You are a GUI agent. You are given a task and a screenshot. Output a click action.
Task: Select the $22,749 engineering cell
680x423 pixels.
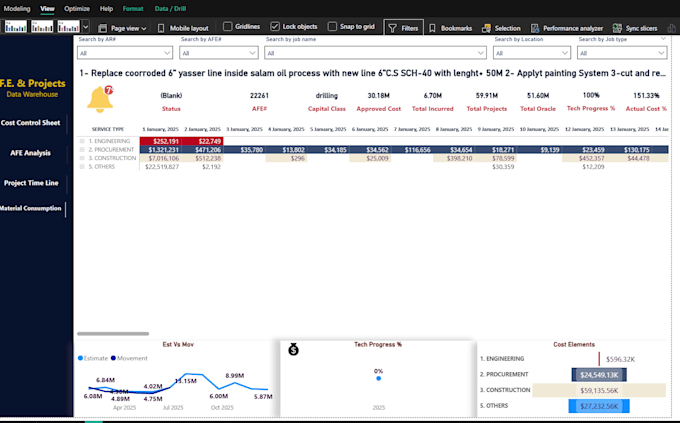(x=203, y=141)
